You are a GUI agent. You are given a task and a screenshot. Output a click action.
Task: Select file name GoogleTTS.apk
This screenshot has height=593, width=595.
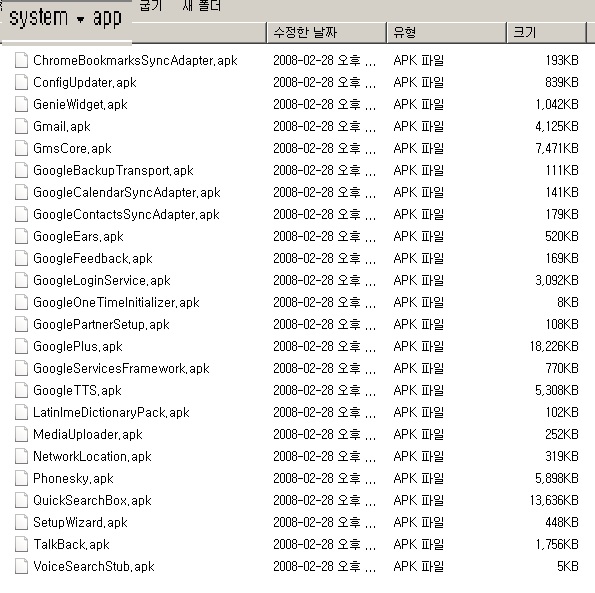[77, 390]
